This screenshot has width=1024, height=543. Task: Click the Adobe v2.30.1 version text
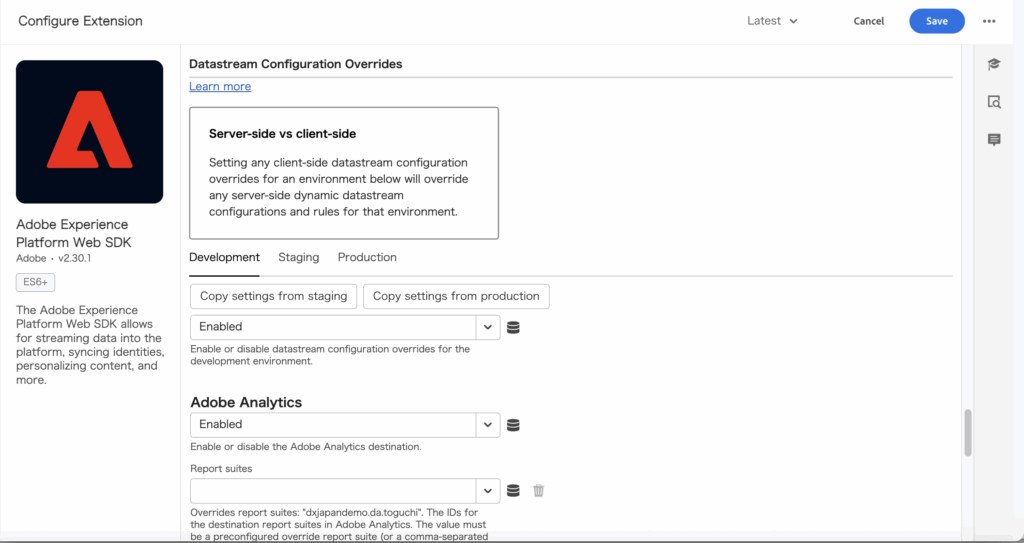(x=55, y=258)
